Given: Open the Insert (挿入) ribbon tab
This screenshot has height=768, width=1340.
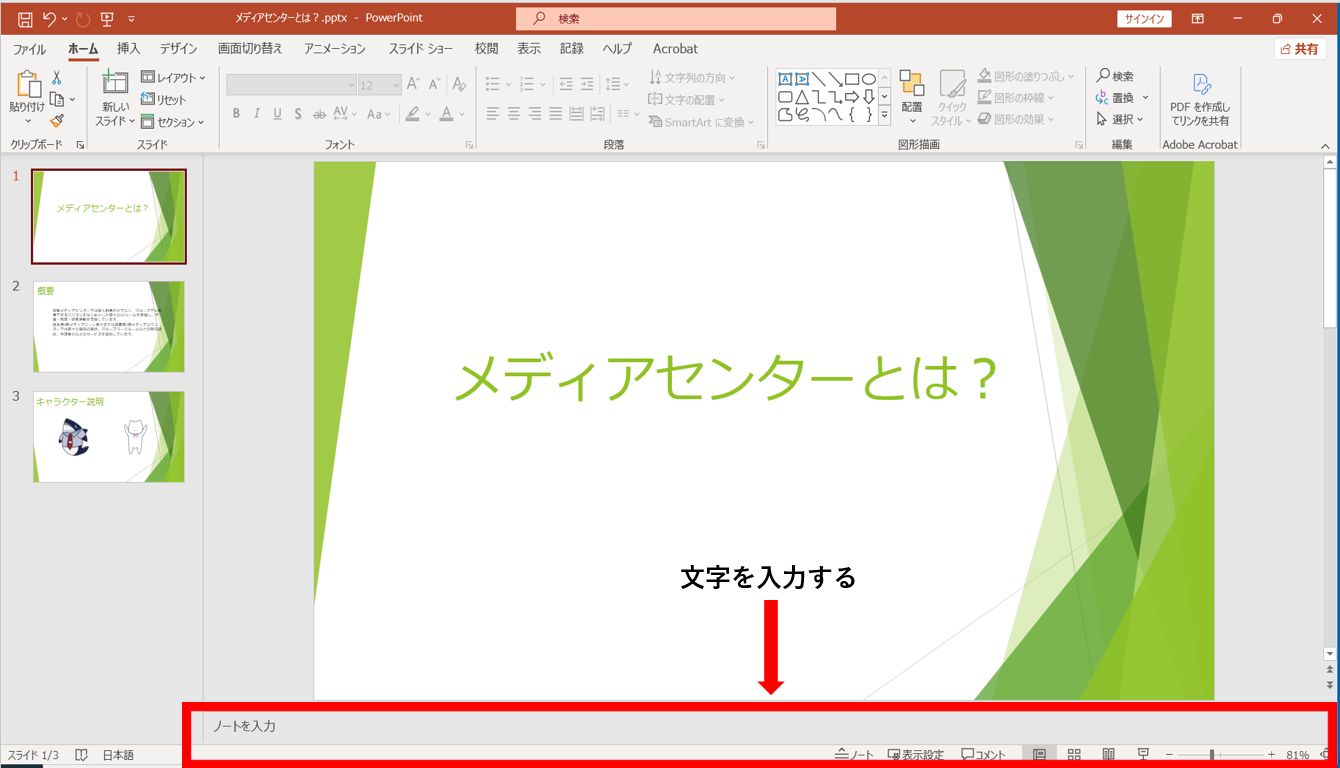Looking at the screenshot, I should 128,48.
